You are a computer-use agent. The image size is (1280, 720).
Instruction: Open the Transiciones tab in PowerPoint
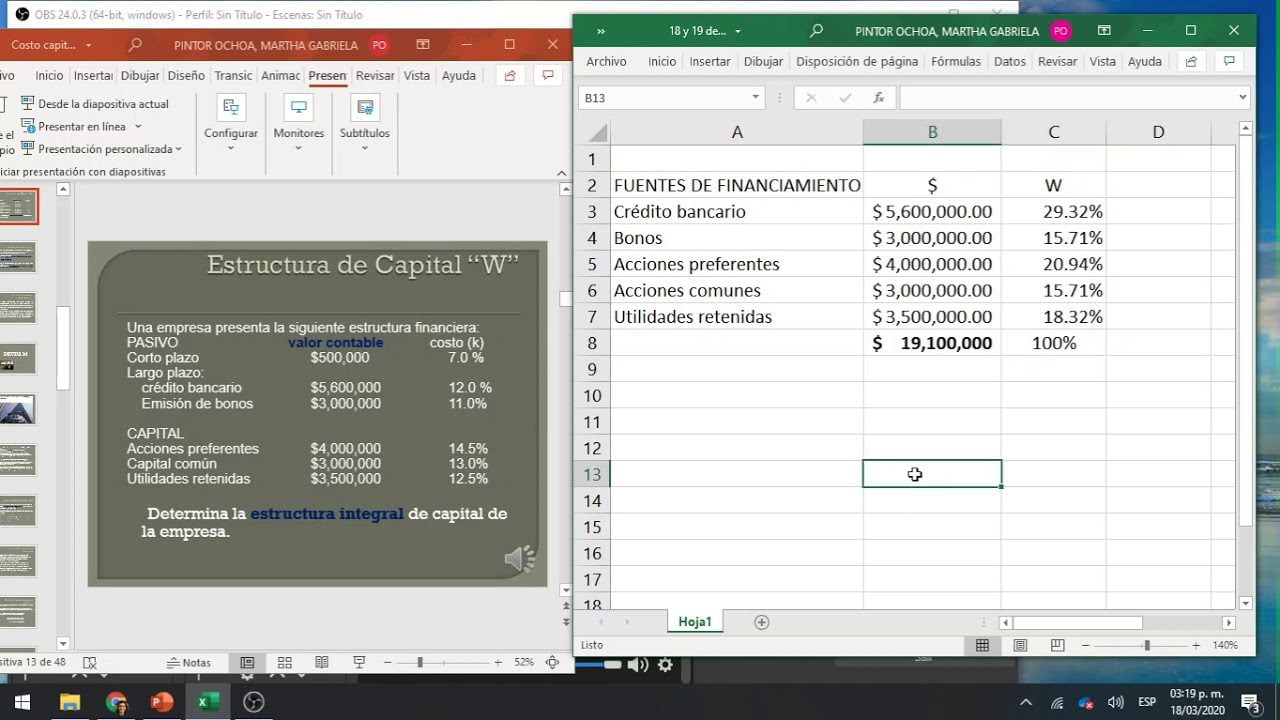coord(233,75)
